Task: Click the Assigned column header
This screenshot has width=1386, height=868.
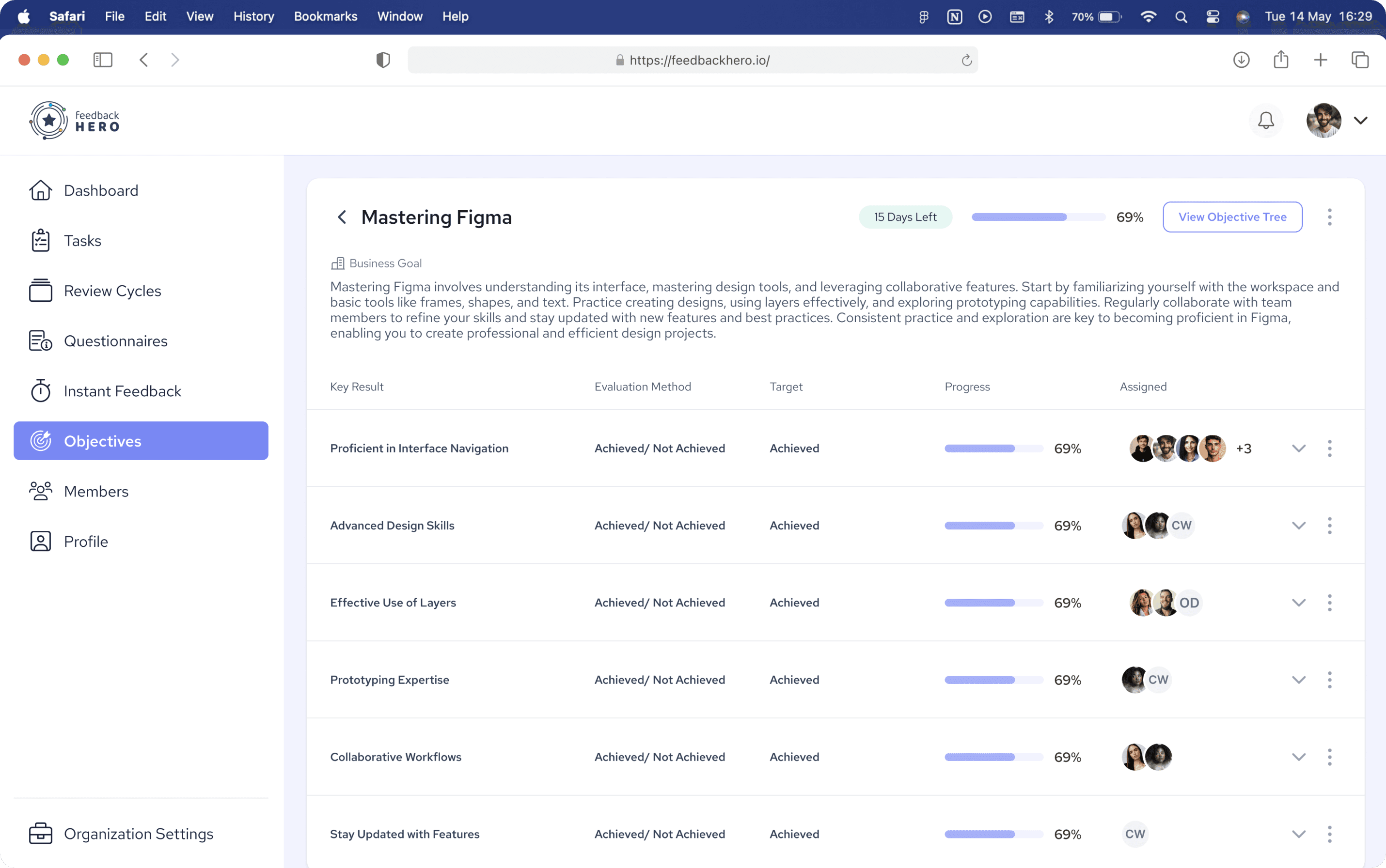Action: pyautogui.click(x=1143, y=387)
